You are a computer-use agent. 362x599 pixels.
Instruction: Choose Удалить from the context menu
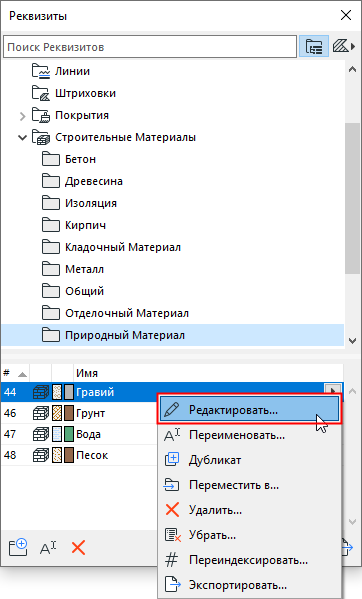tap(249, 510)
